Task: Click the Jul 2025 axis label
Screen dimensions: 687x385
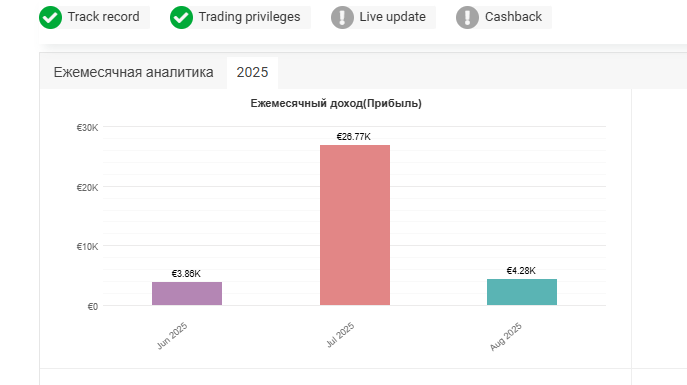Action: 340,335
